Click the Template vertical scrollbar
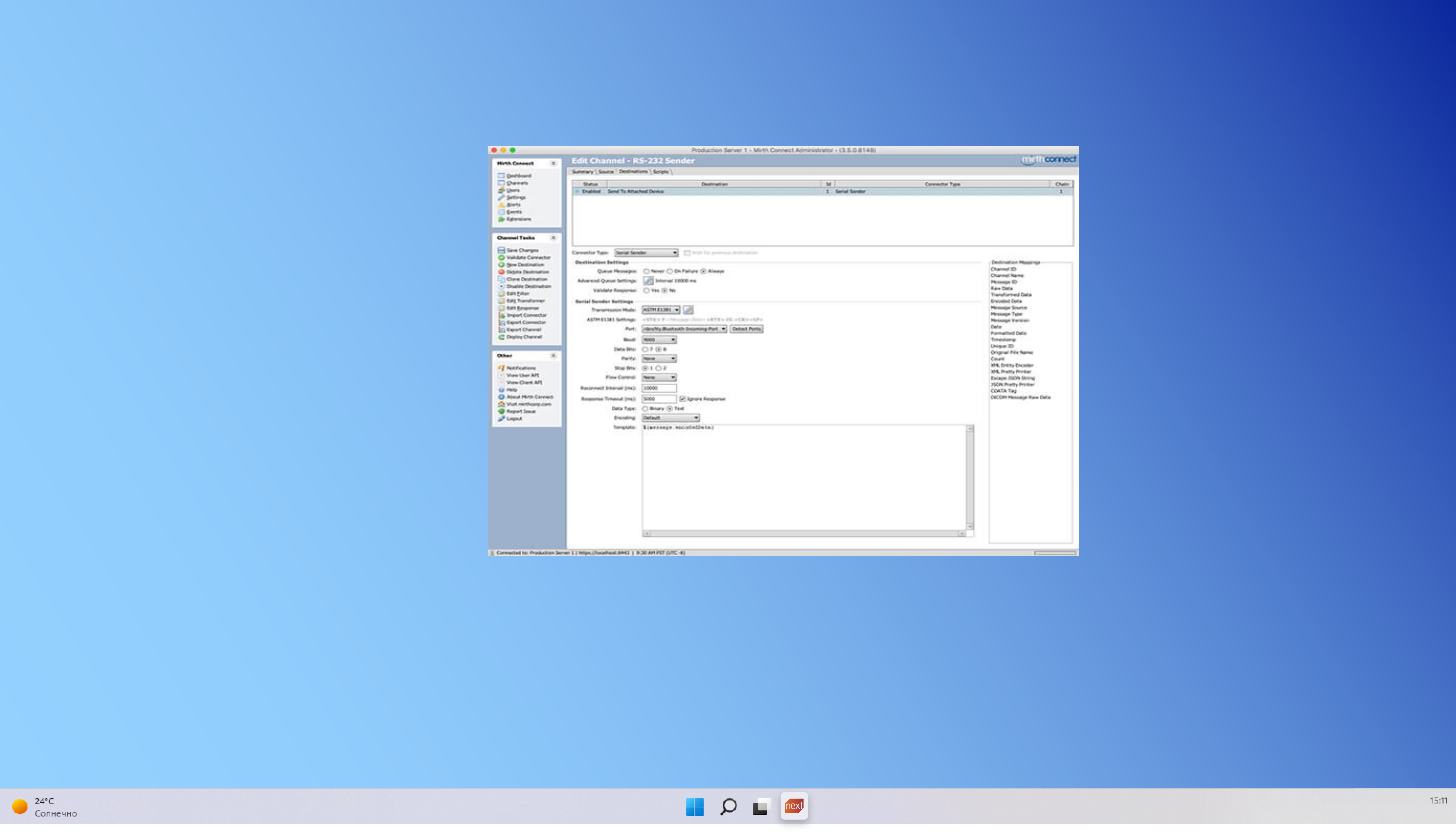The width and height of the screenshot is (1456, 835). (970, 478)
